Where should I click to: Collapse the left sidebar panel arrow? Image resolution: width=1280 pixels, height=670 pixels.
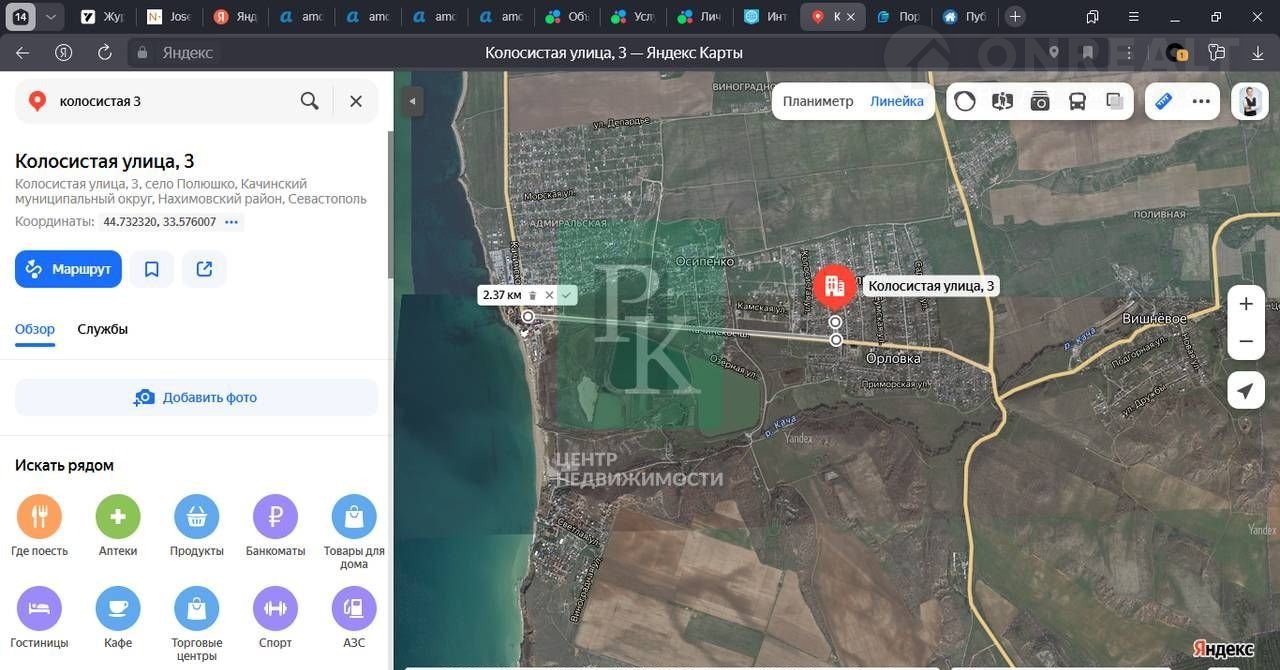tap(412, 101)
